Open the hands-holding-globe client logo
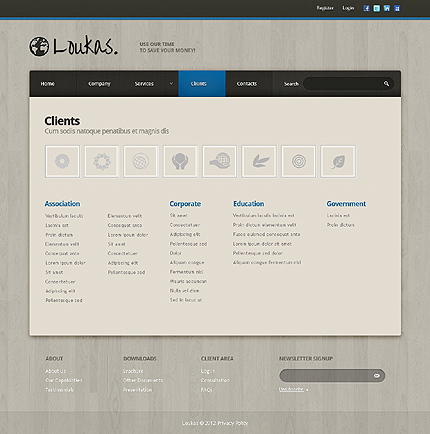Screen dimensions: 430x434 (x=180, y=161)
